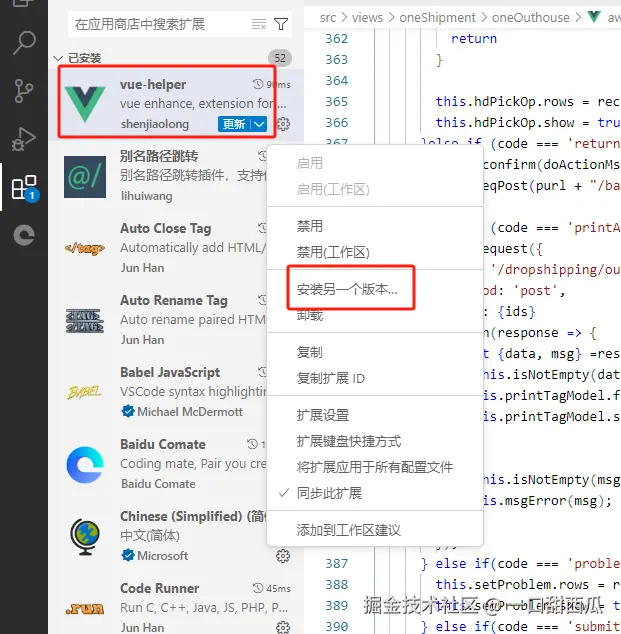621x634 pixels.
Task: Select the Code Runner logo
Action: point(85,609)
